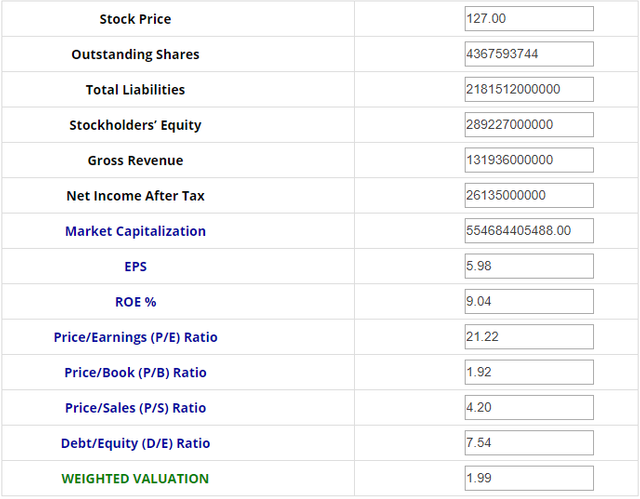
Task: Select the Price/Sales ratio field
Action: [528, 407]
